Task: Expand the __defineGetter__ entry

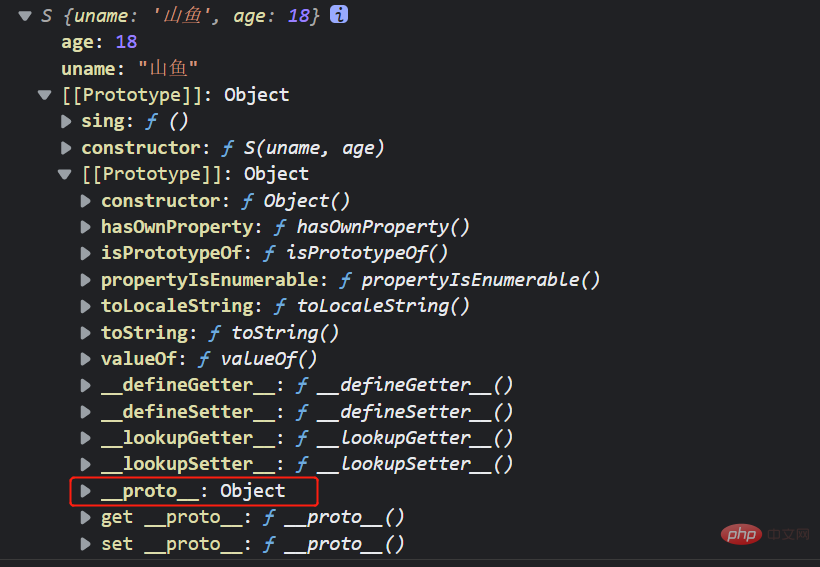Action: pyautogui.click(x=86, y=385)
